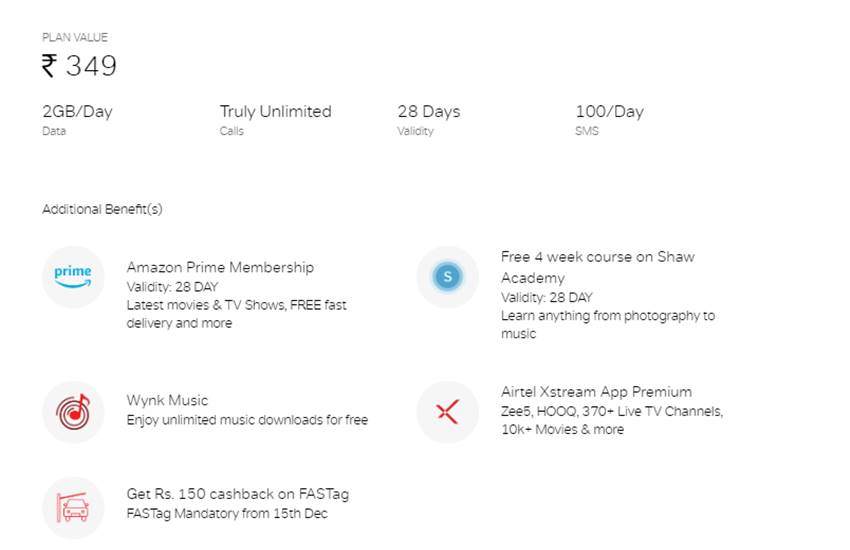Open Amazon Prime Membership benefit title
850x550 pixels.
point(220,267)
